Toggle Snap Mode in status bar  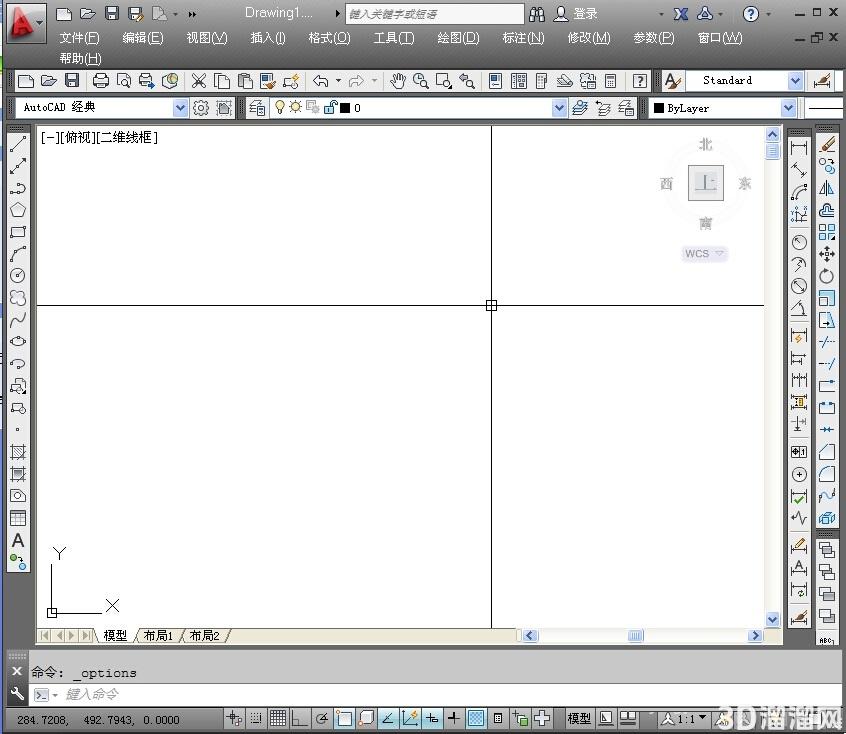tap(256, 718)
